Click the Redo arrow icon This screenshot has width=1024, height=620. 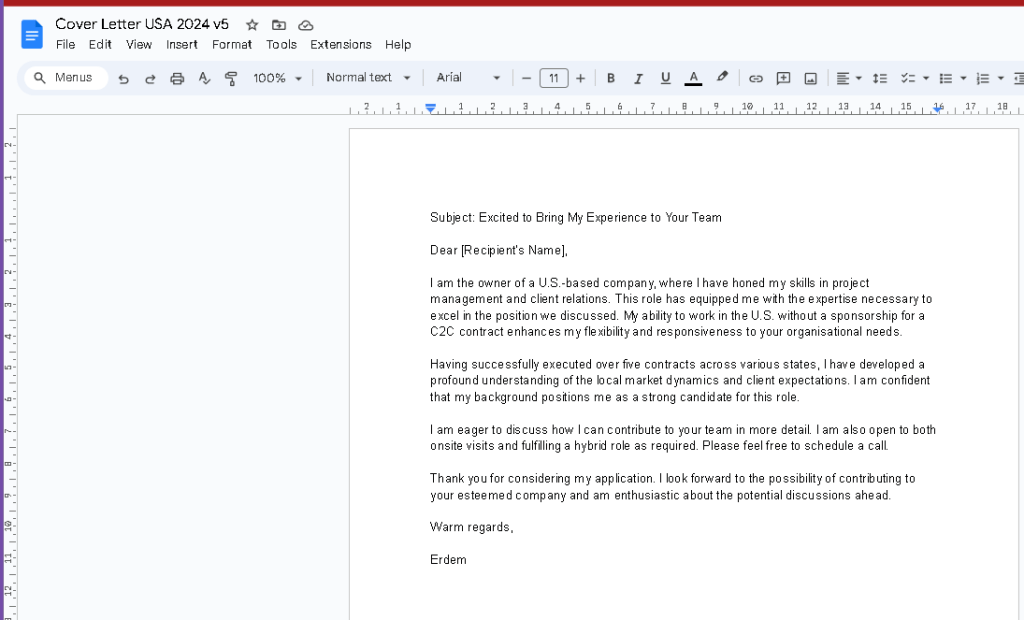[x=150, y=78]
